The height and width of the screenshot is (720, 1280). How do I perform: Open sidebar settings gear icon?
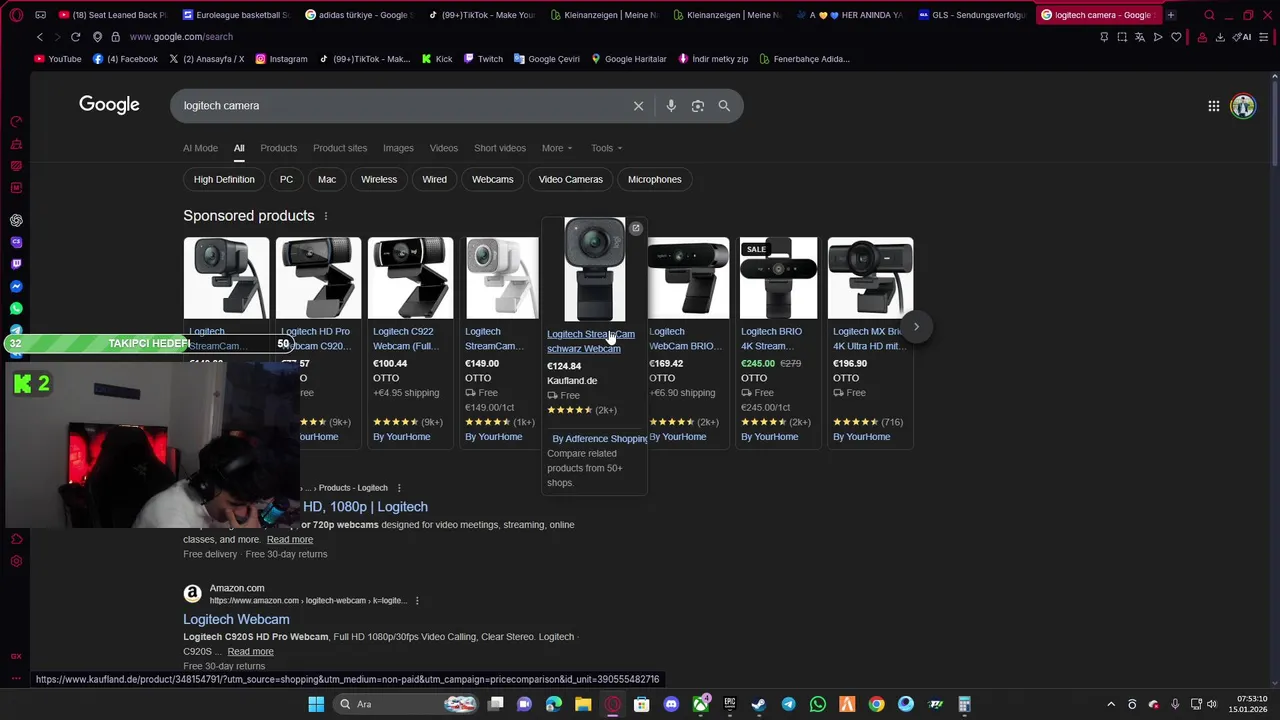click(16, 561)
